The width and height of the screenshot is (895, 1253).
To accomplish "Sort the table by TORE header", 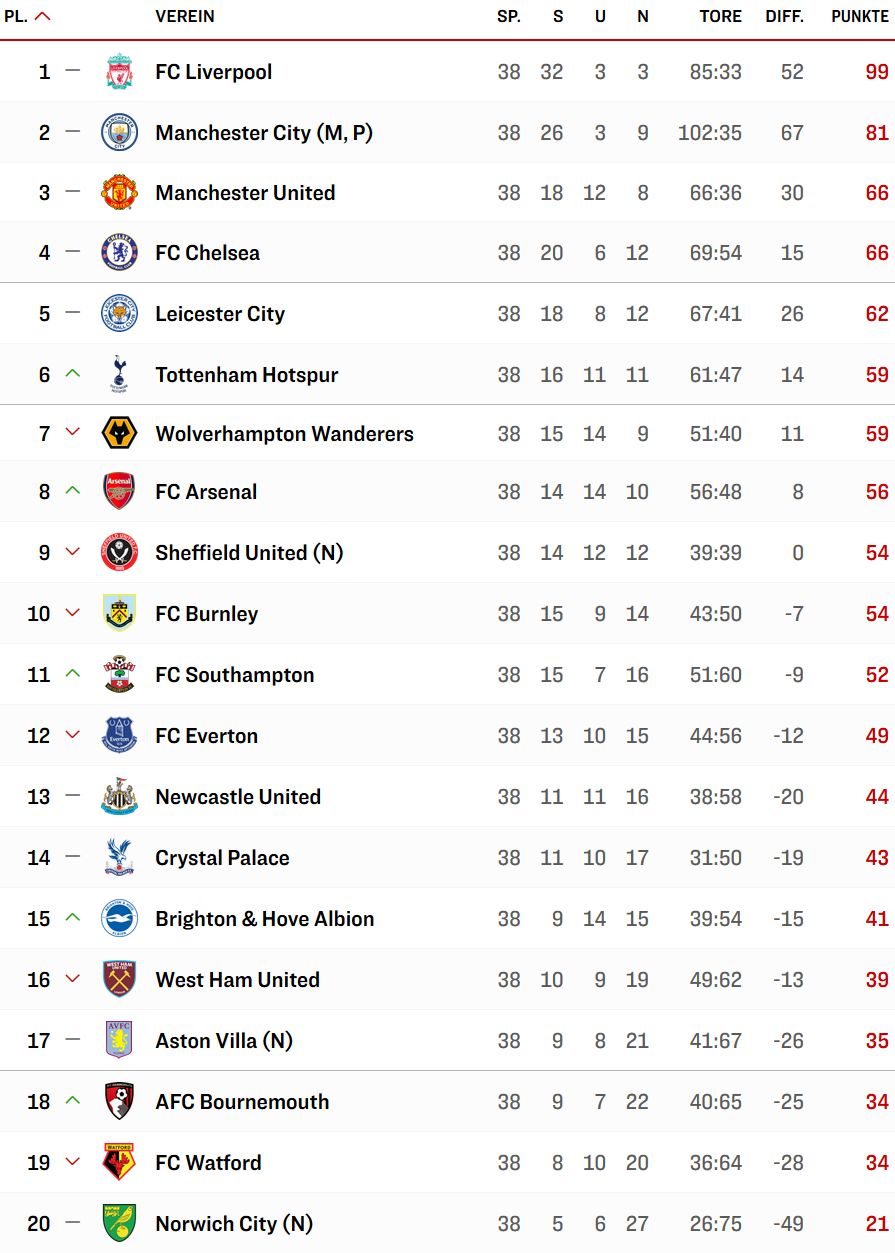I will (x=721, y=17).
